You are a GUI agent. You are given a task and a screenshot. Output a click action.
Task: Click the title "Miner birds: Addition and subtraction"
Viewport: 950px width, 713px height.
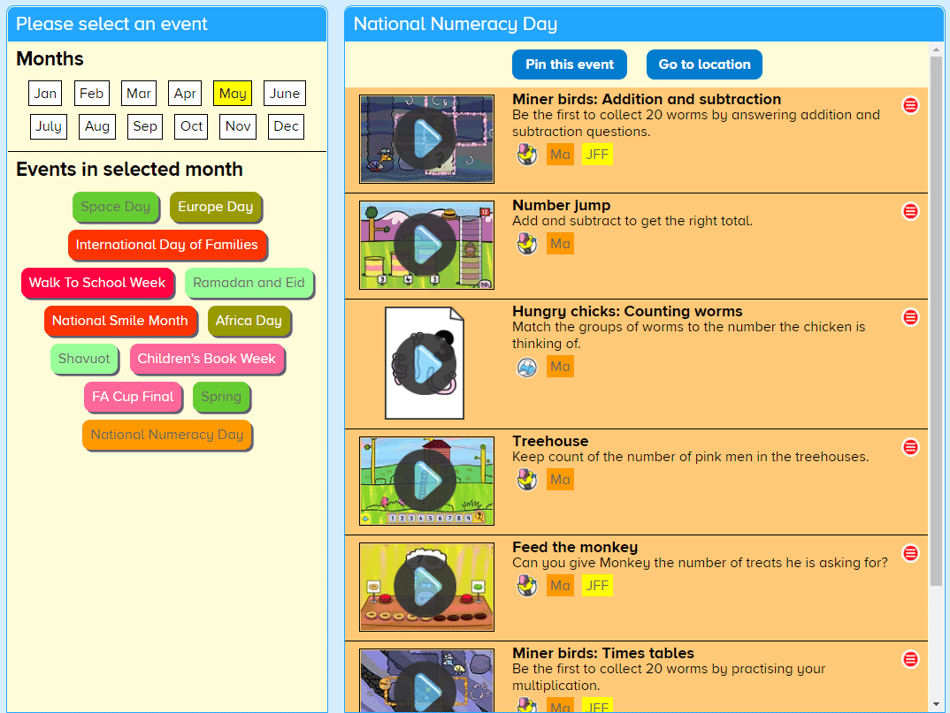click(646, 99)
